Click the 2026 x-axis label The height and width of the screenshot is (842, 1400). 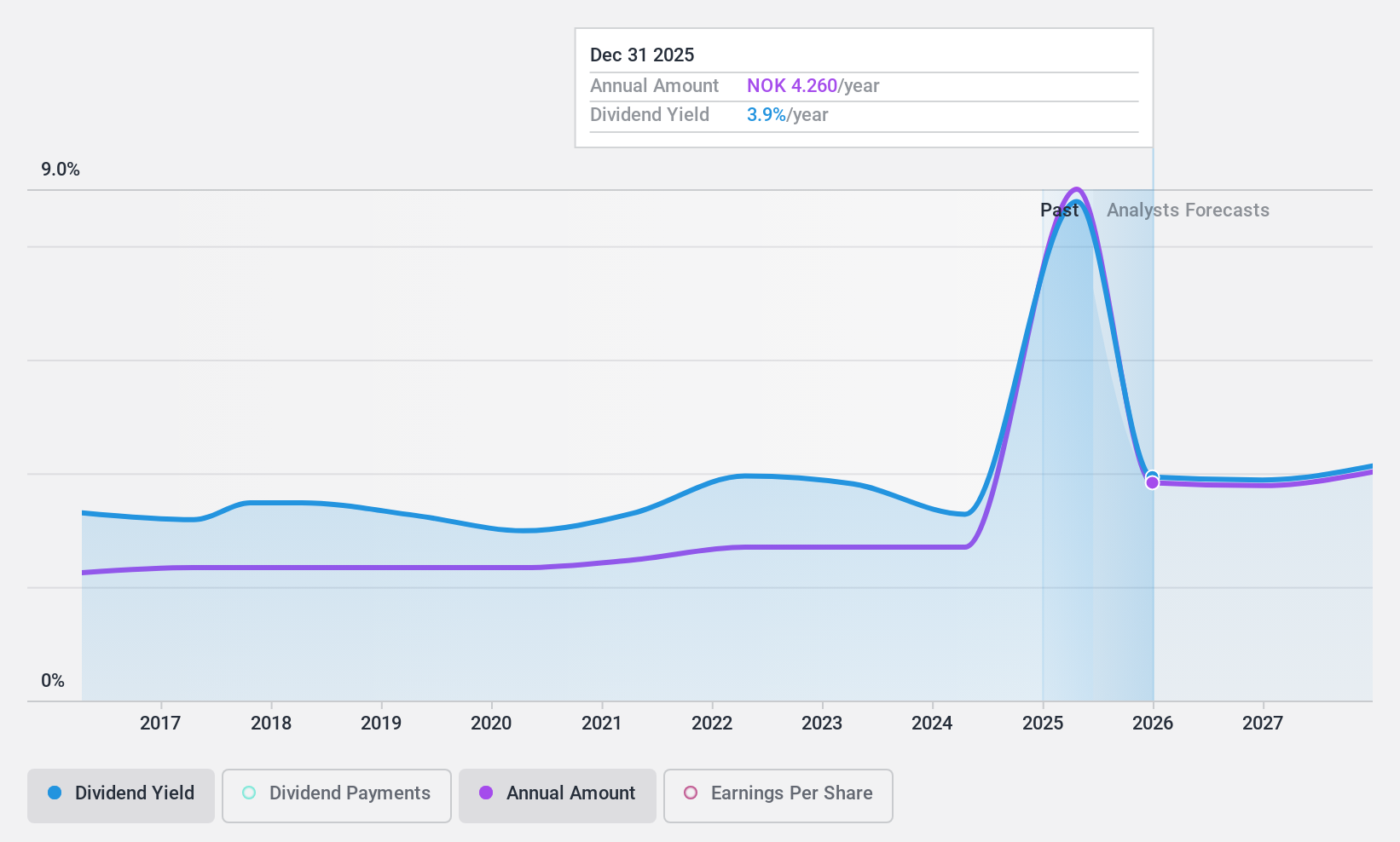(1153, 724)
